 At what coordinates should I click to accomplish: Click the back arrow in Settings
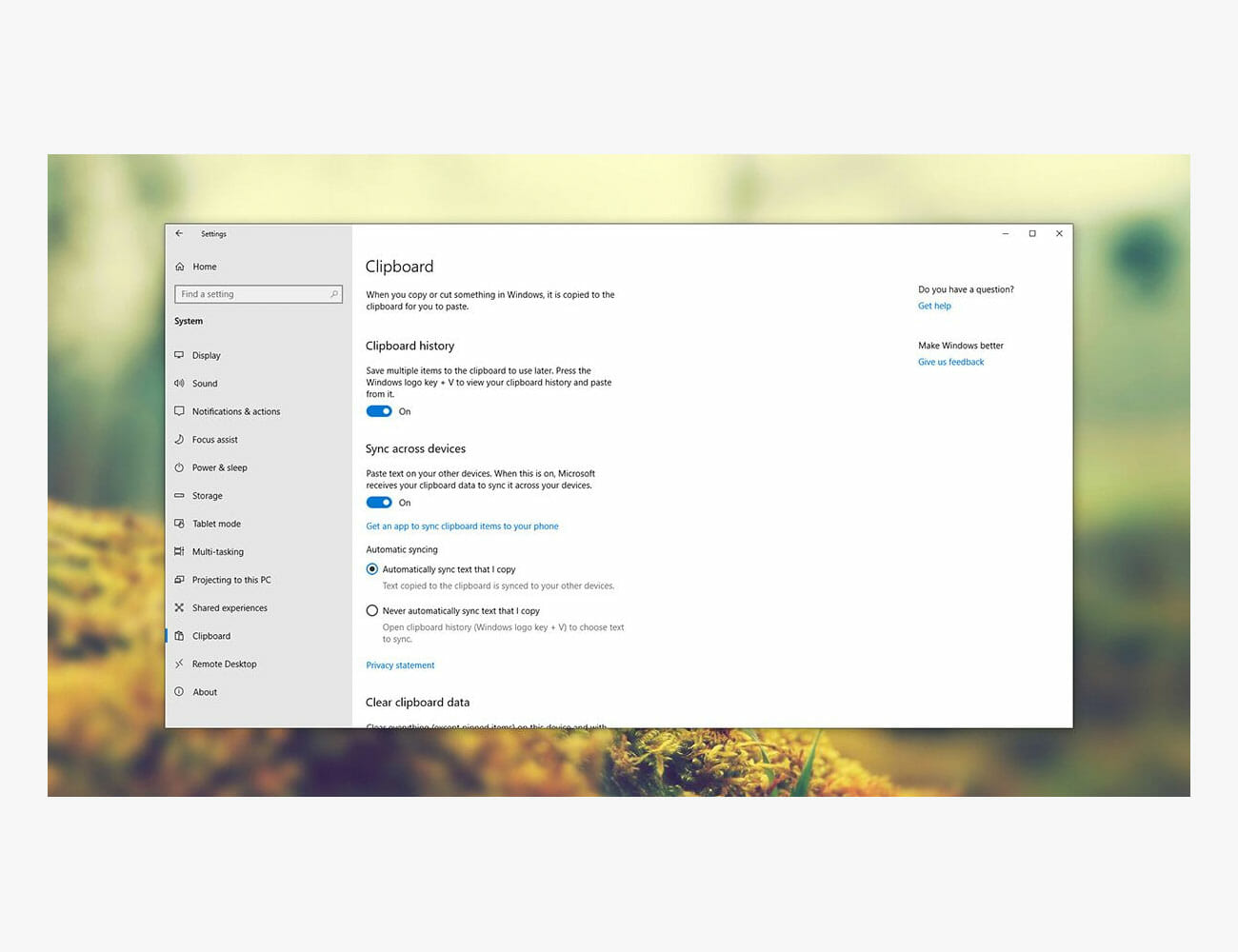pos(179,233)
